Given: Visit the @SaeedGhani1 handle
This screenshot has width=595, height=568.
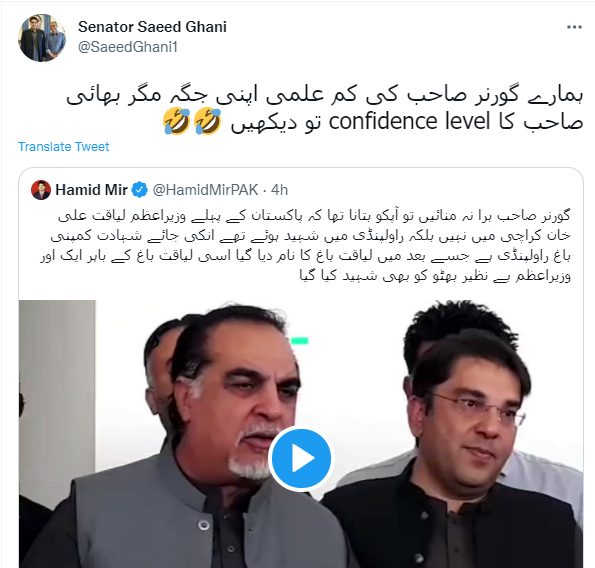Looking at the screenshot, I should [128, 47].
